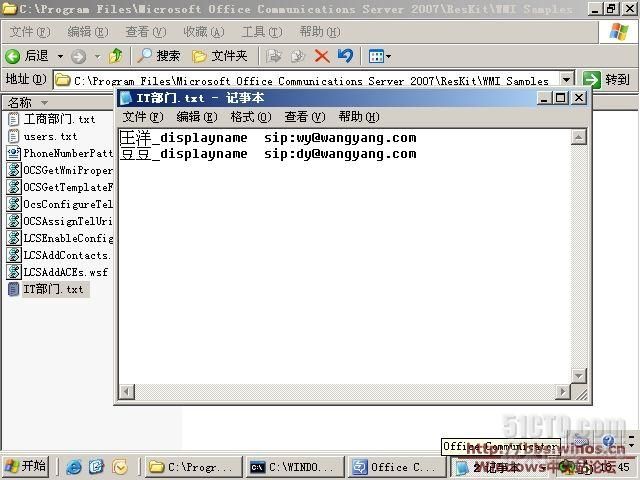The height and width of the screenshot is (480, 640).
Task: Switch to Office C... taskbar button
Action: pyautogui.click(x=396, y=467)
